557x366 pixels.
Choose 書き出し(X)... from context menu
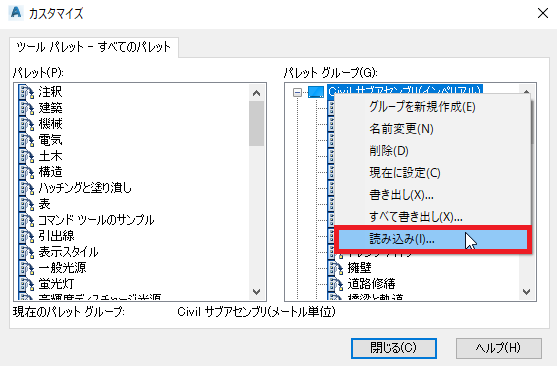[401, 195]
